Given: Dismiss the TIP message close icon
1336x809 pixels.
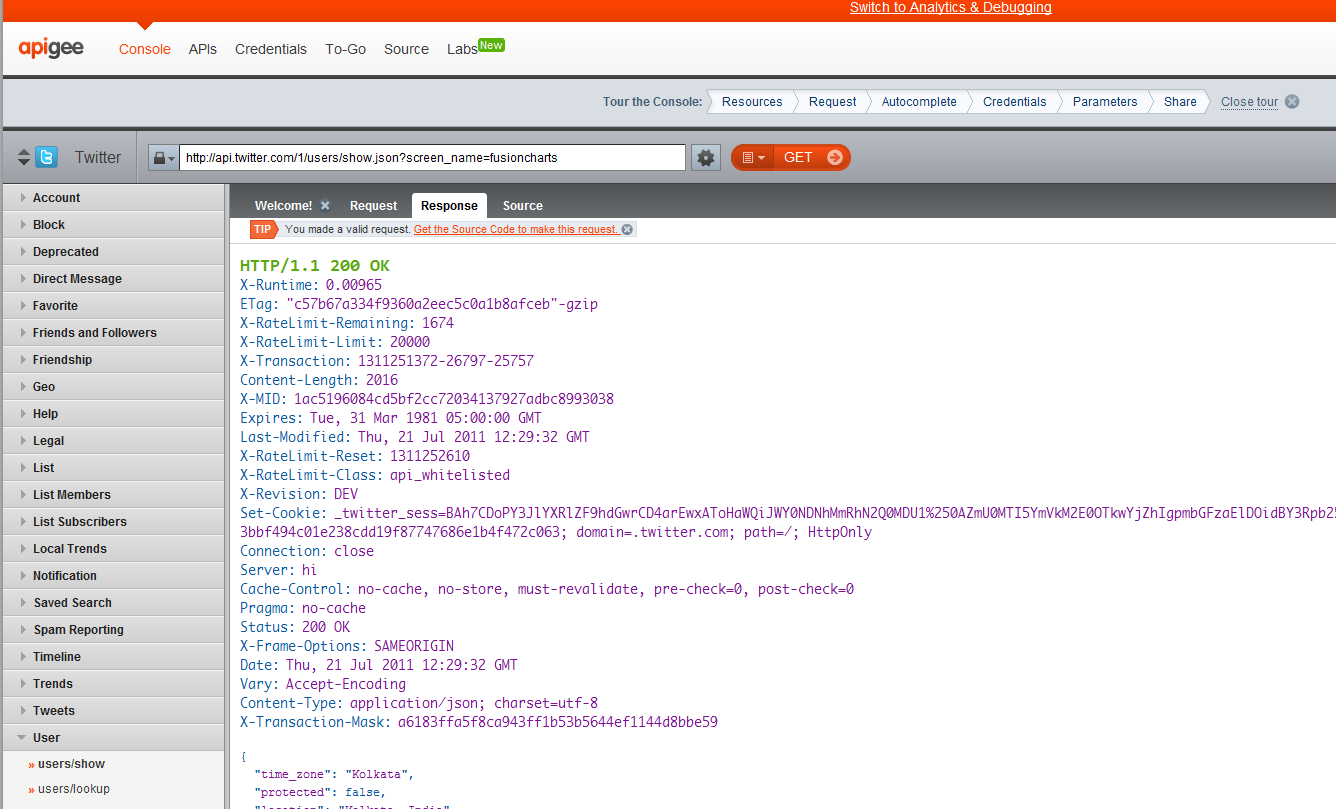Looking at the screenshot, I should (627, 229).
